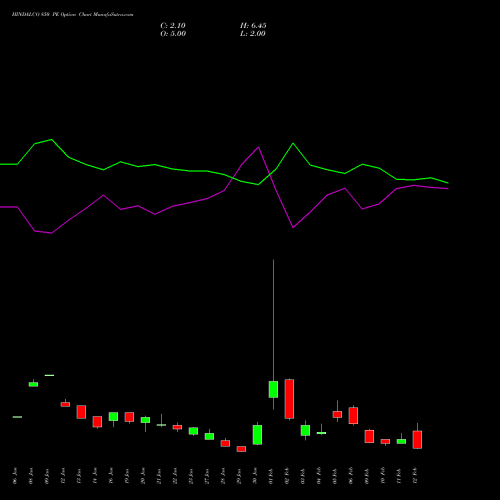Select the red candle above 09 Feb
The image size is (500, 500).
pyautogui.click(x=369, y=436)
